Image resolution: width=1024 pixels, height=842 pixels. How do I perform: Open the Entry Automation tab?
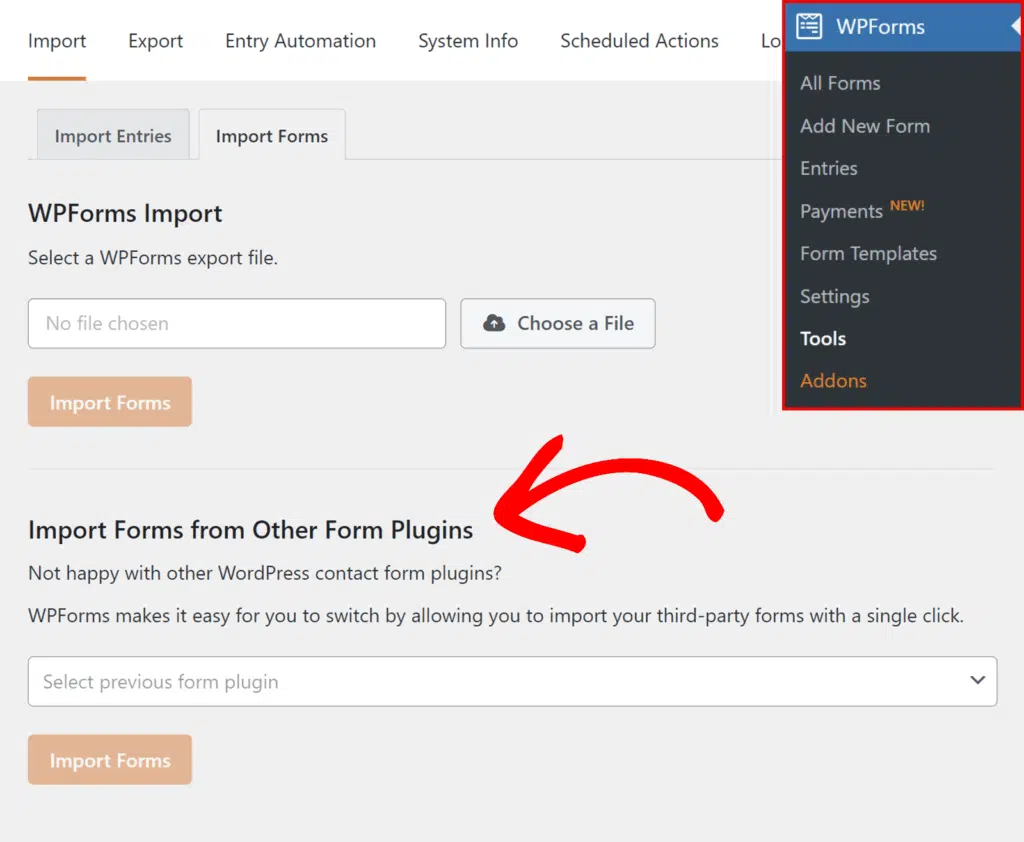tap(300, 40)
